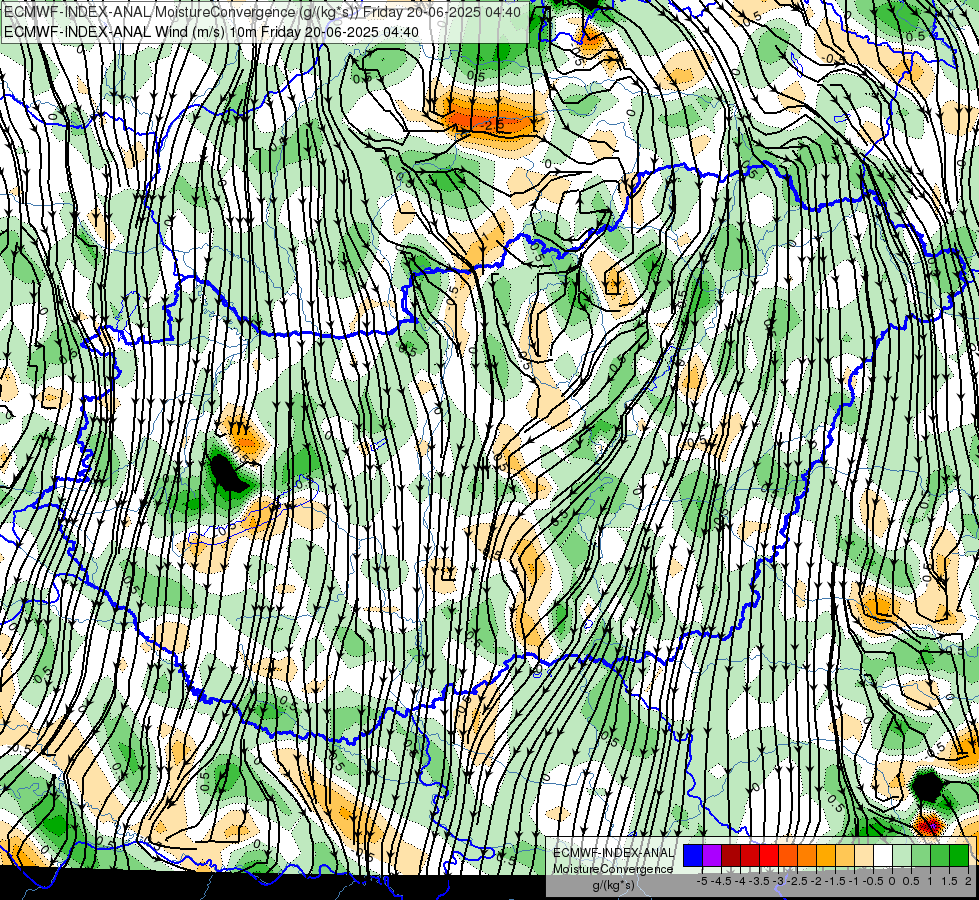Click the black convergence blob near bottom-right corner

[x=927, y=787]
